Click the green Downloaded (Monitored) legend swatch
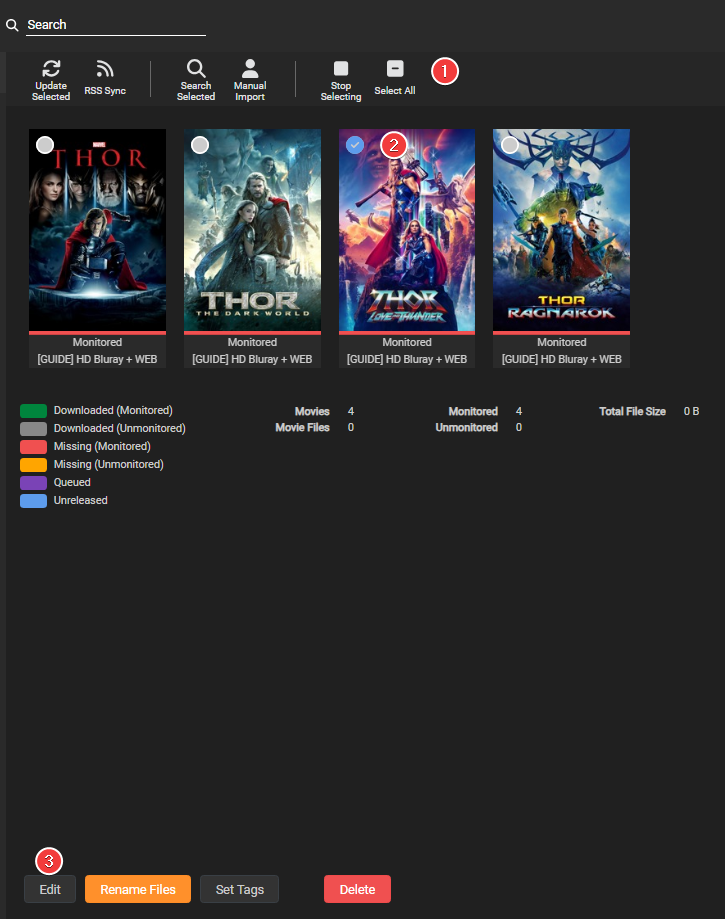 click(33, 411)
